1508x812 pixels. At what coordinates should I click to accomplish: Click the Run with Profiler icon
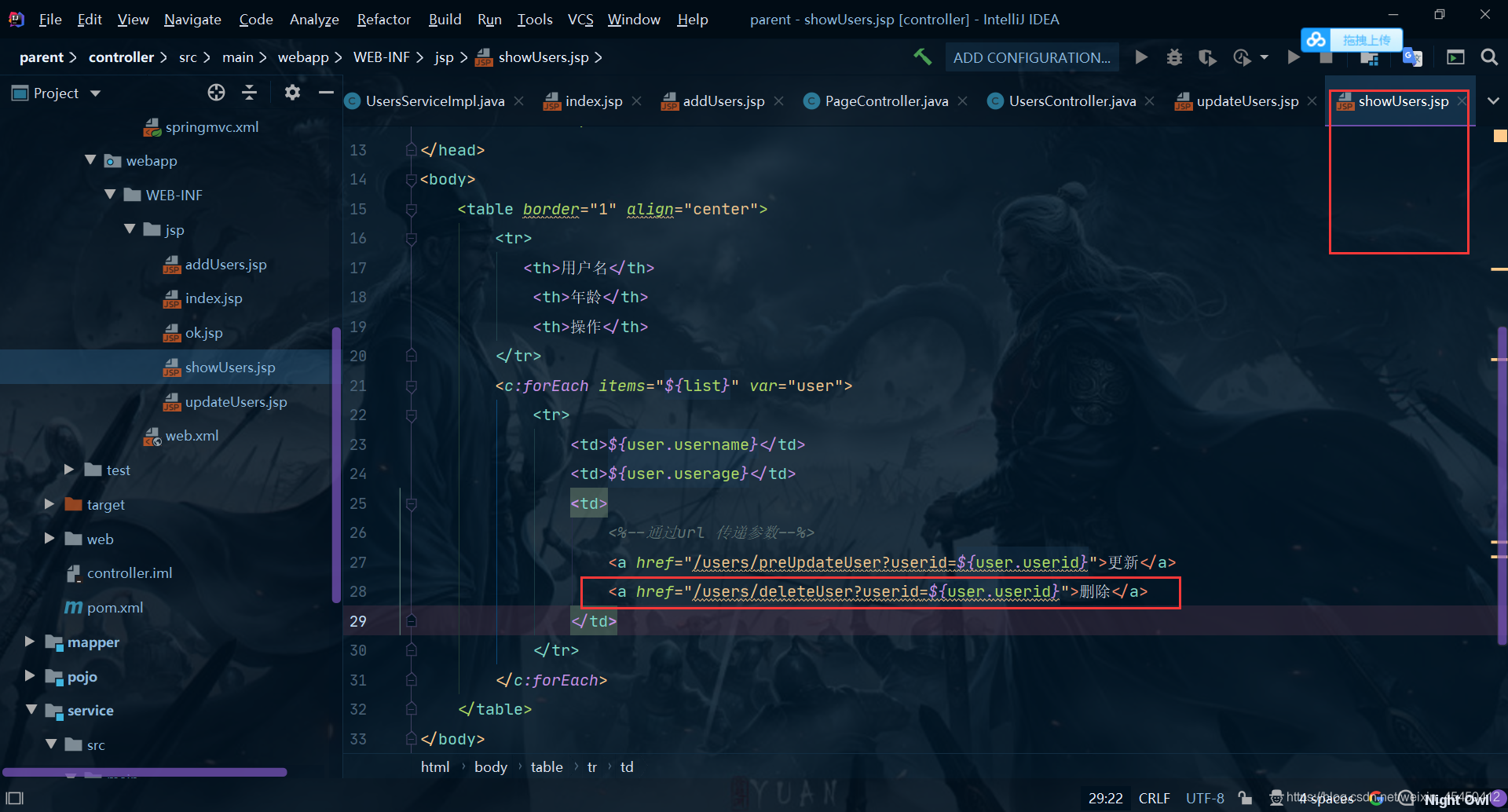[1242, 57]
